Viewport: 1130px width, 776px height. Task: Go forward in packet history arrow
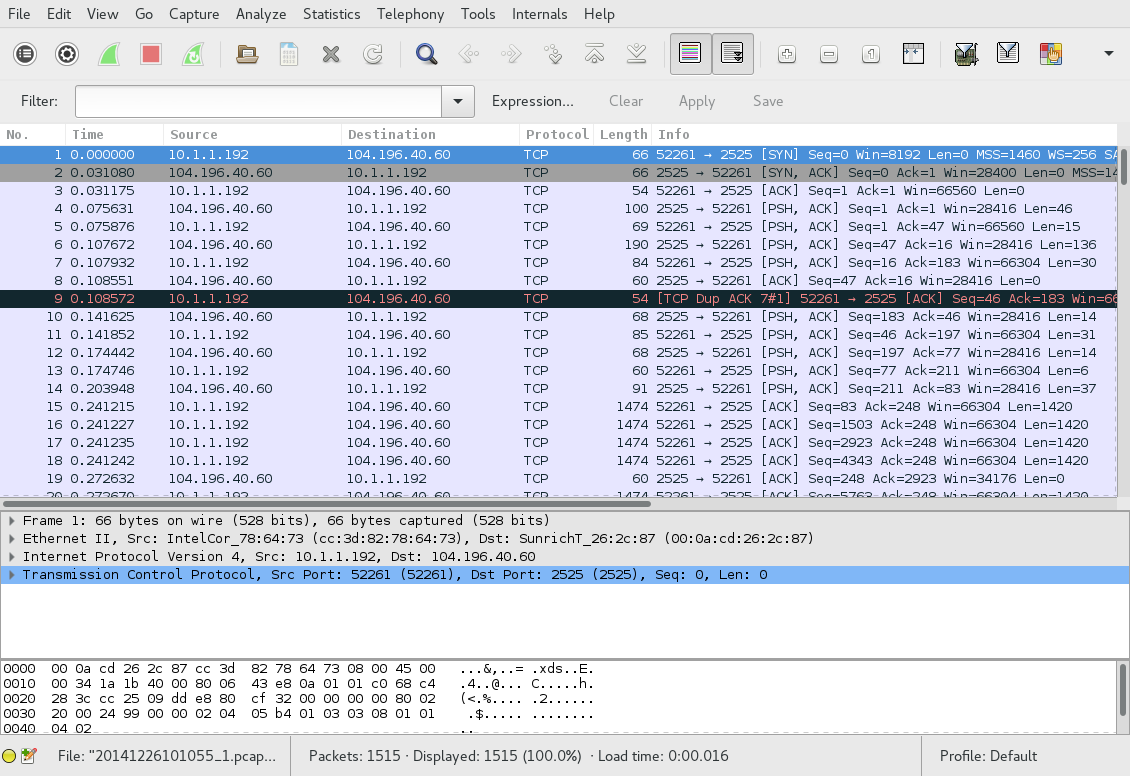[x=511, y=54]
